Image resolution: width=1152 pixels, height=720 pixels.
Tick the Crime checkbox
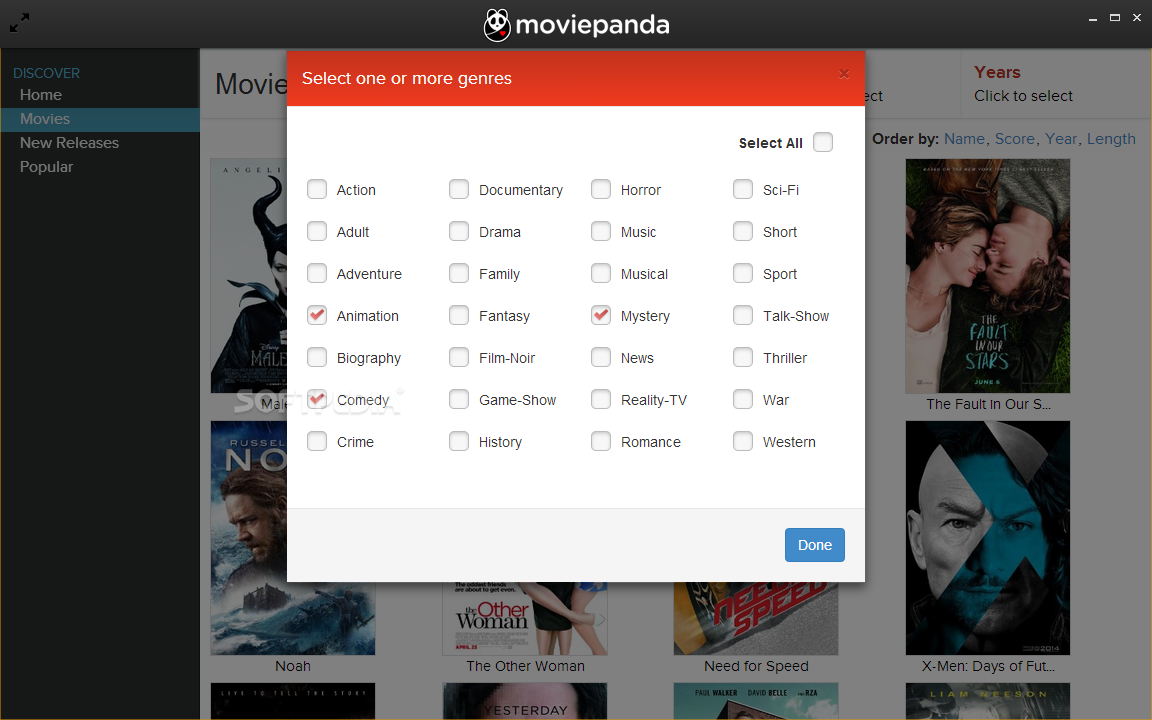[x=317, y=440]
